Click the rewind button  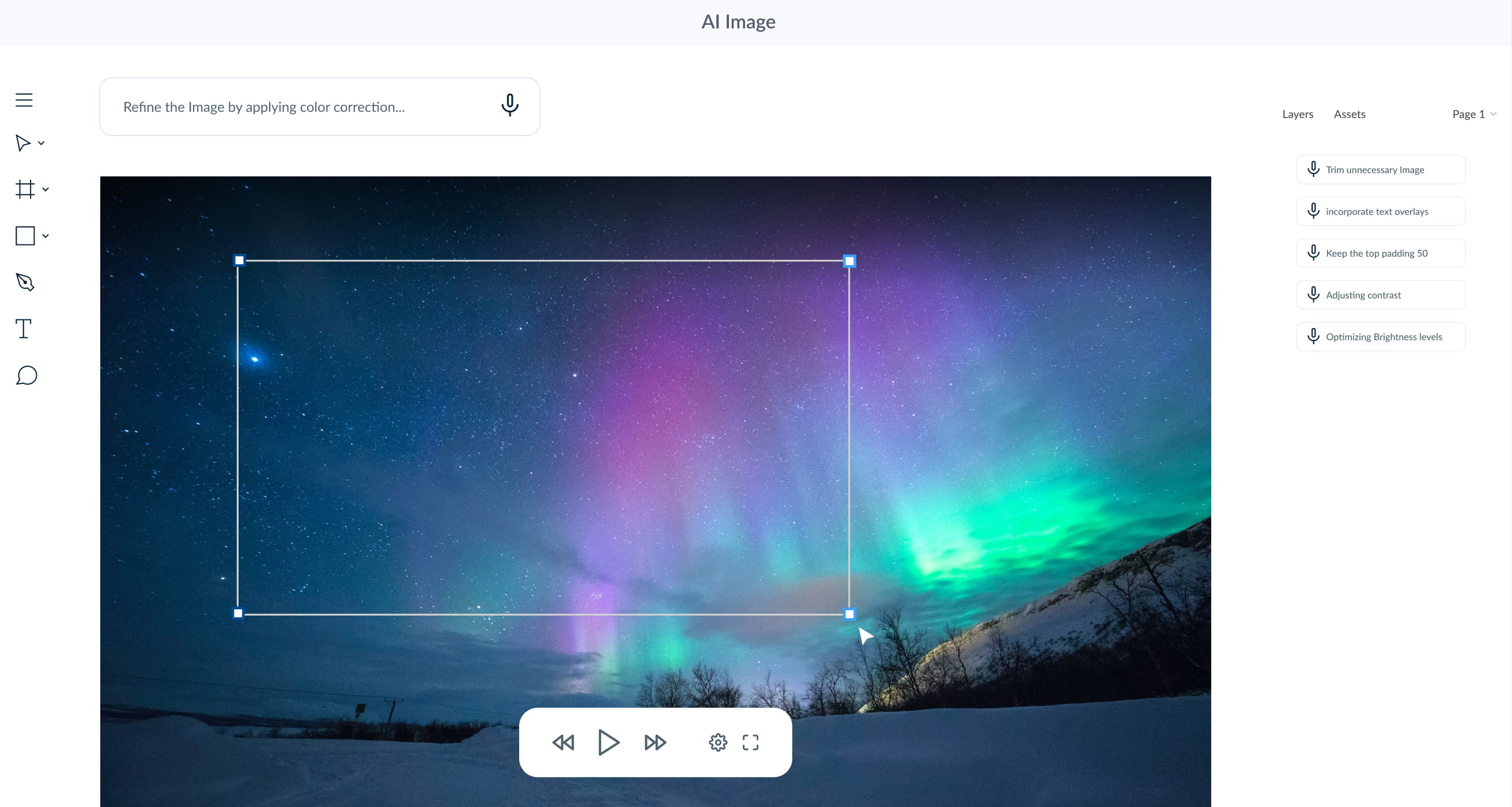coord(563,742)
